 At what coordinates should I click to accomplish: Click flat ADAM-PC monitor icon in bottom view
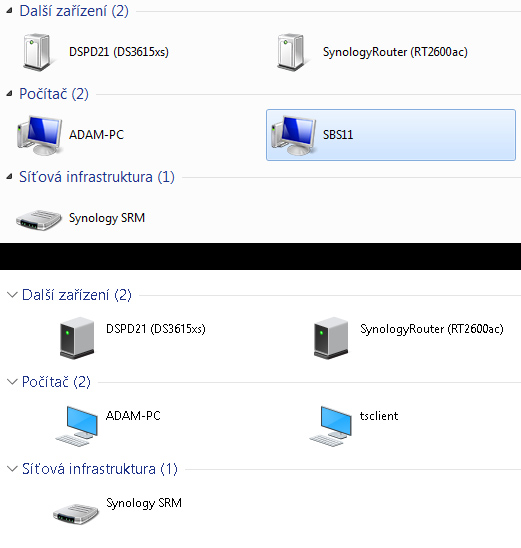coord(77,425)
